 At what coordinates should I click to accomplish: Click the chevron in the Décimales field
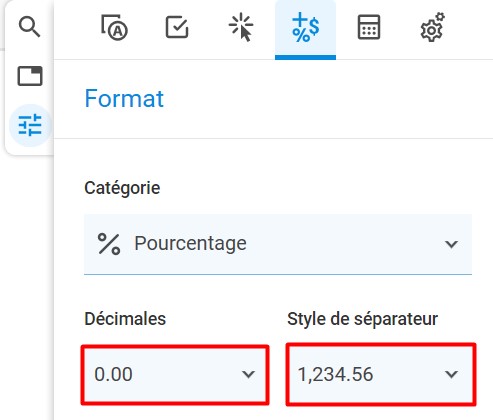(x=248, y=374)
